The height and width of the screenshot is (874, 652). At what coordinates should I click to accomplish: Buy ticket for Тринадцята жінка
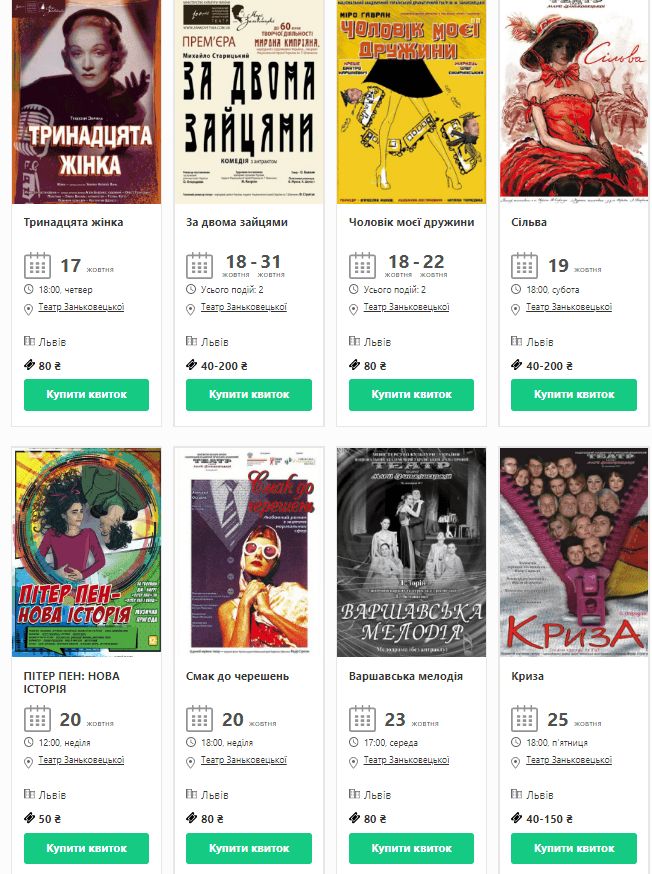coord(86,395)
